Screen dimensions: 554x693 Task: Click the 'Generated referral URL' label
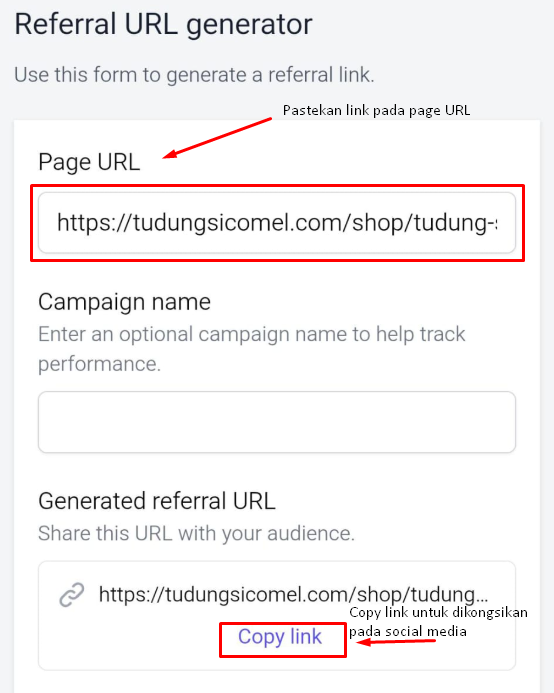coord(157,501)
